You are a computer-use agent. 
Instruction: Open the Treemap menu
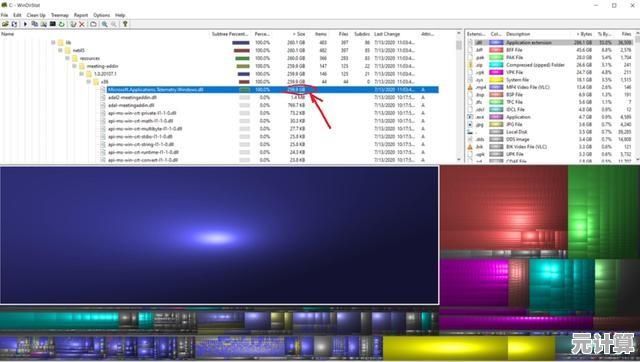pos(60,15)
